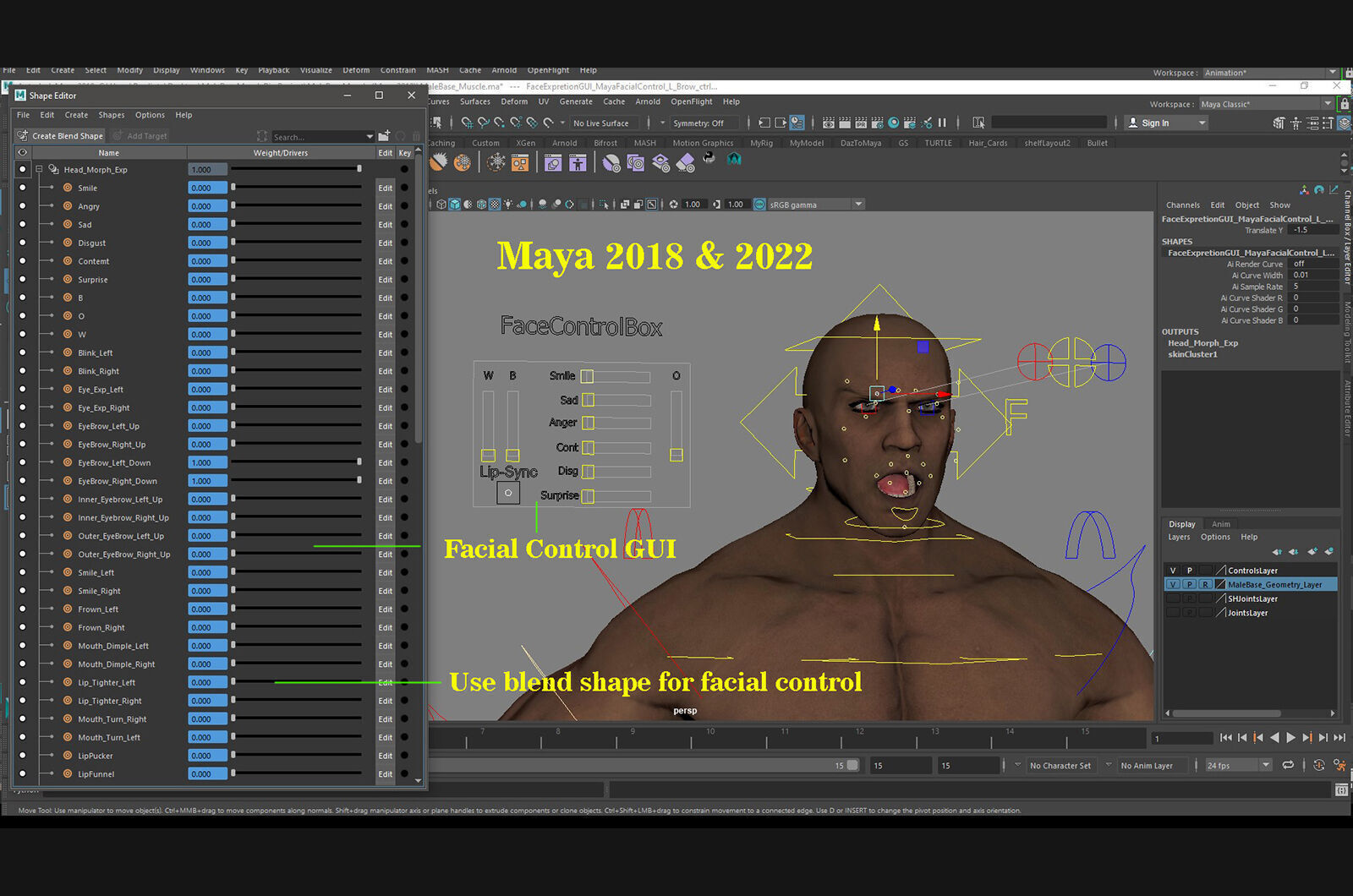Click the Head_Morph_Exp blend shape node icon
This screenshot has height=896, width=1353.
(53, 170)
